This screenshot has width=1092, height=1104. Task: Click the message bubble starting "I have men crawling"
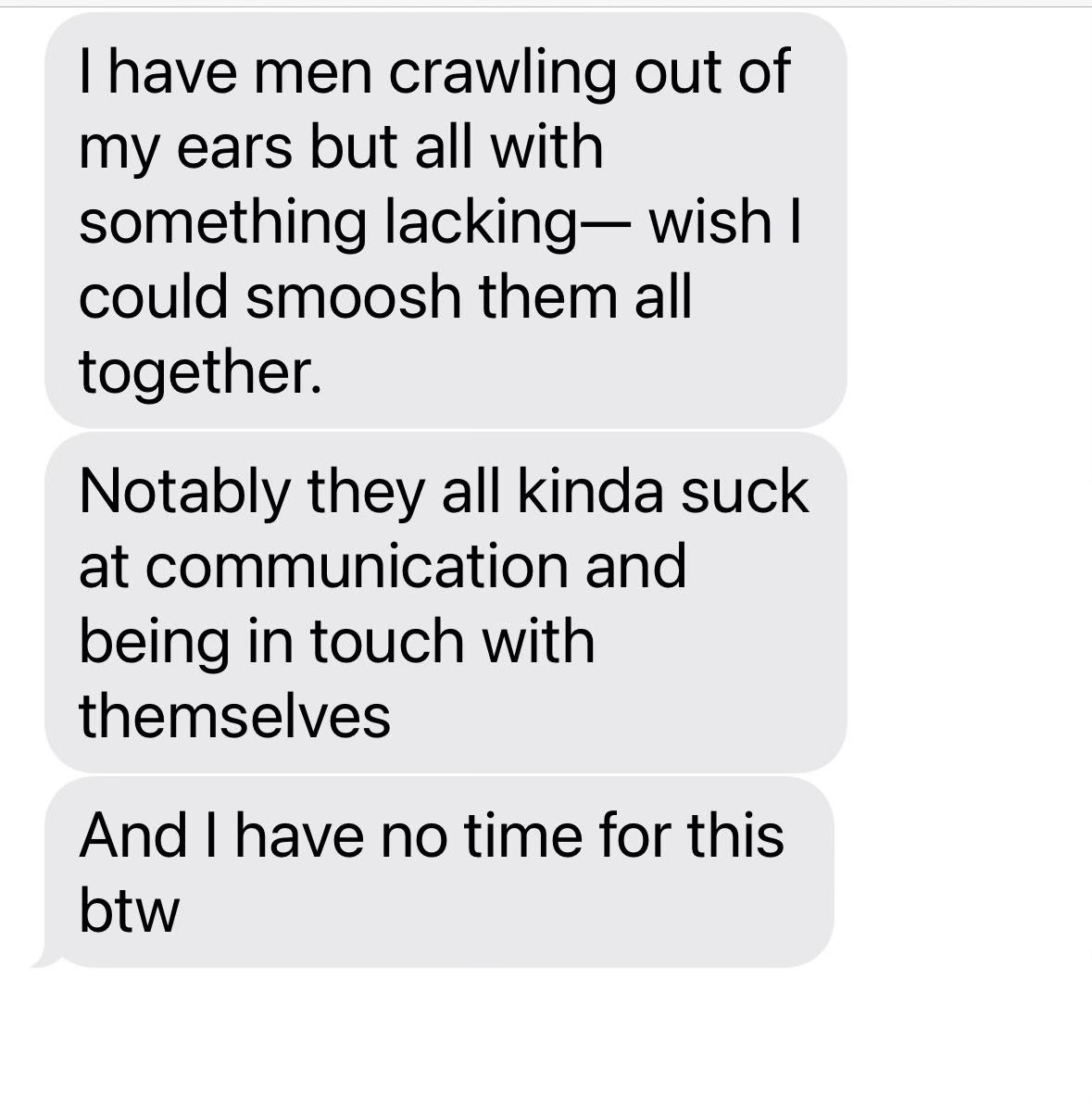point(446,220)
